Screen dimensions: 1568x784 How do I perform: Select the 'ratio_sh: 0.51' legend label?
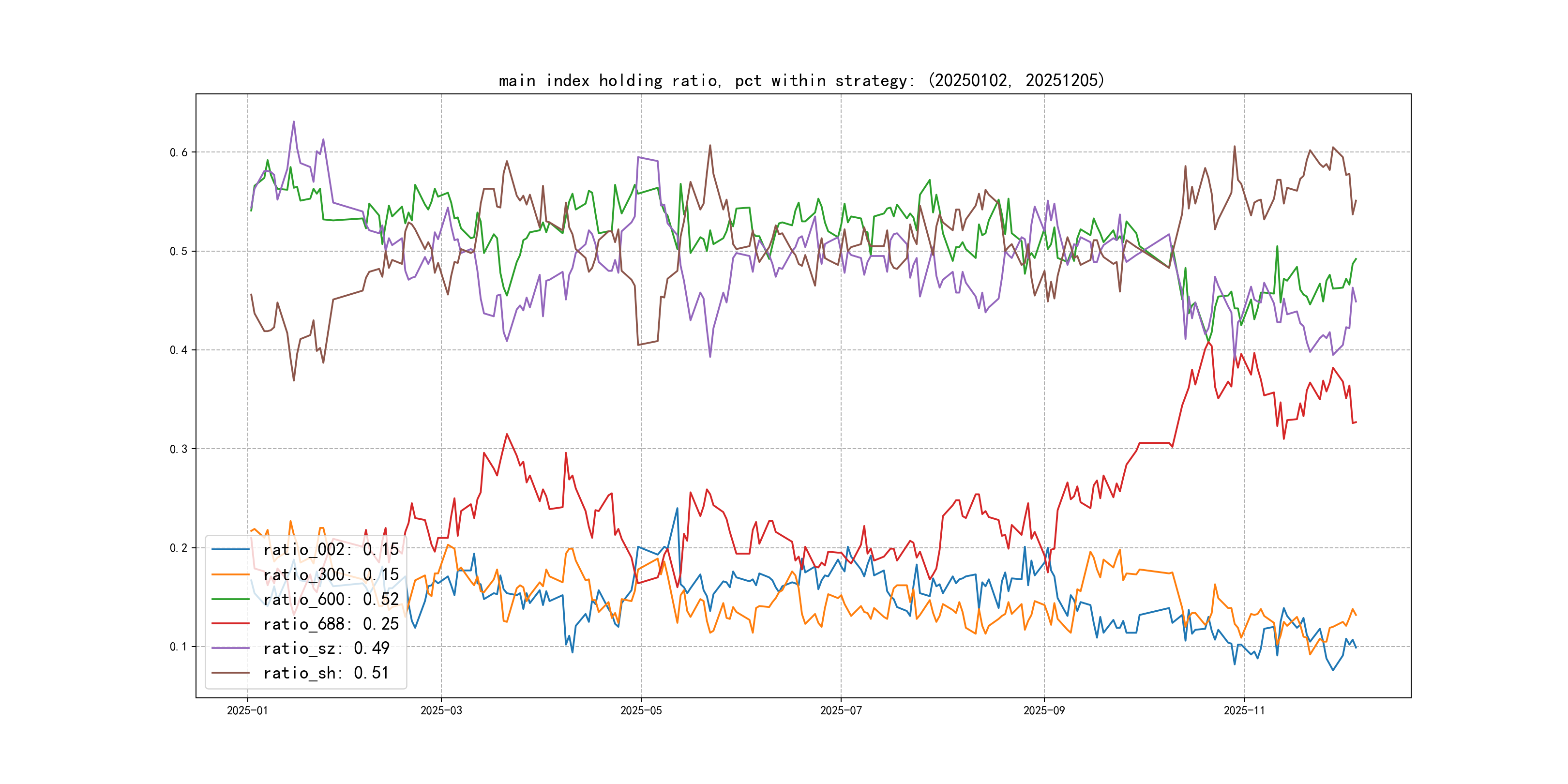(326, 673)
